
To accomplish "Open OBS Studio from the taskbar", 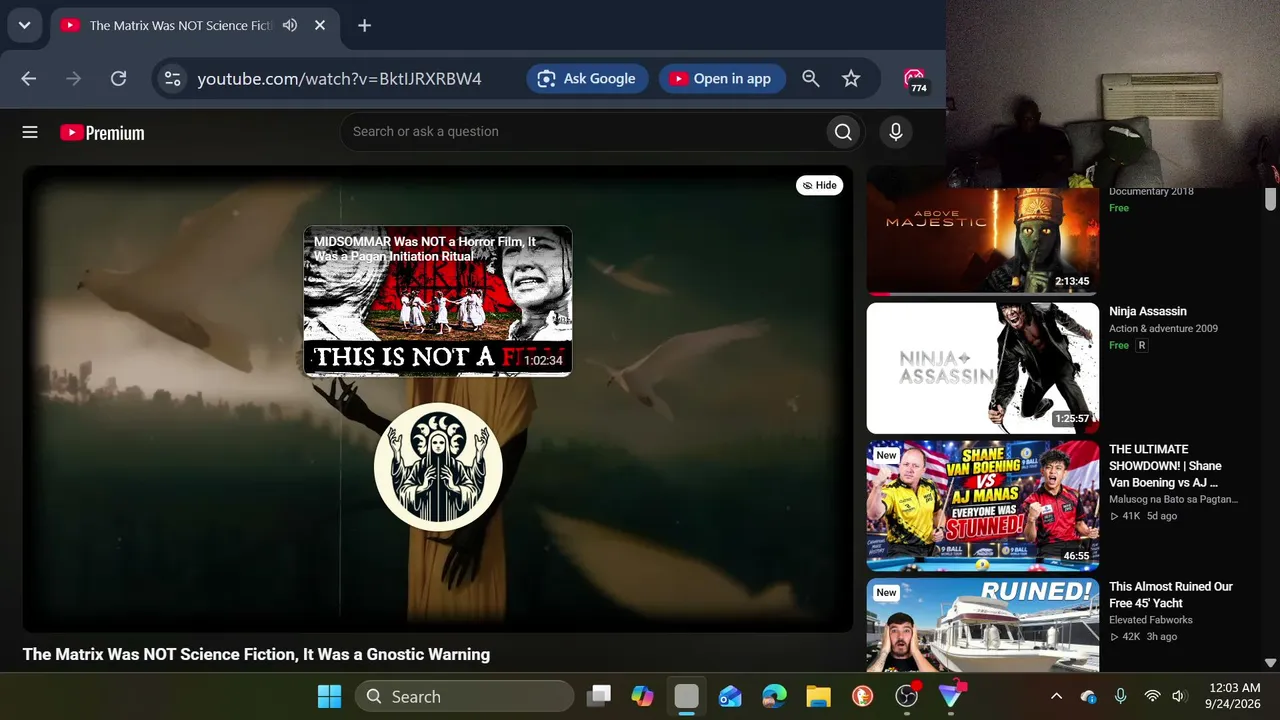I will click(x=906, y=696).
